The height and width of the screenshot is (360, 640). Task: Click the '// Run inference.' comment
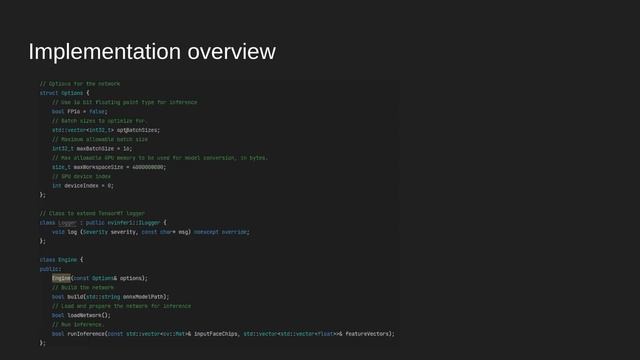pos(78,324)
